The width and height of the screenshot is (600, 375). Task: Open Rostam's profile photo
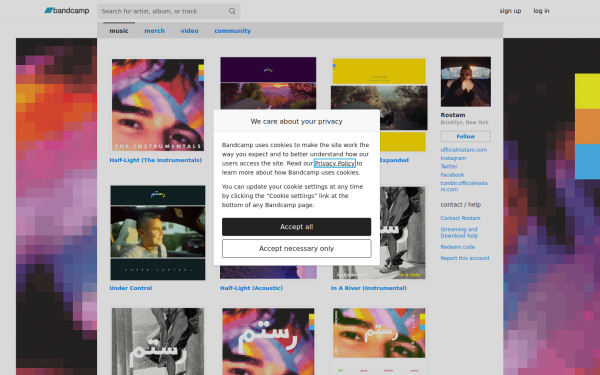tap(465, 82)
